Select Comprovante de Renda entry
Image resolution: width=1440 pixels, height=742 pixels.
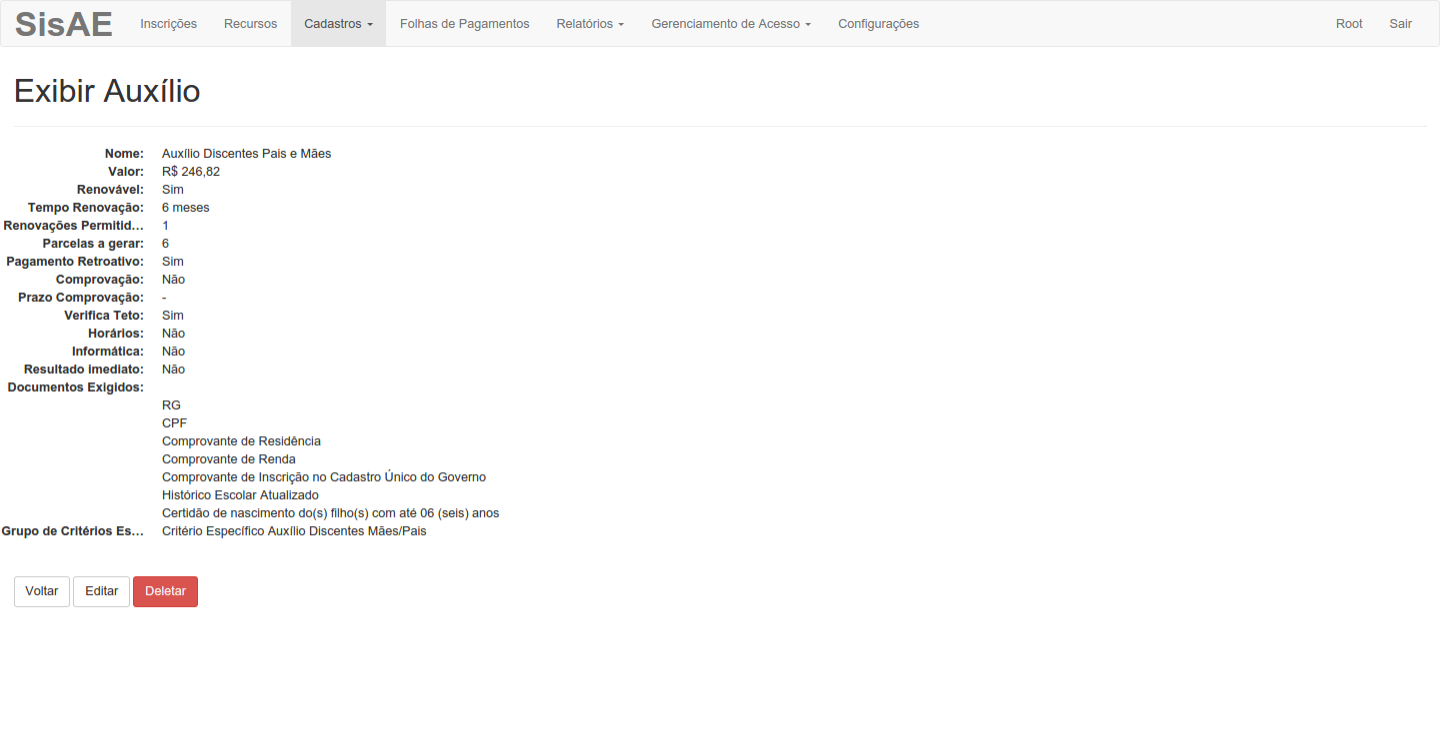[229, 460]
